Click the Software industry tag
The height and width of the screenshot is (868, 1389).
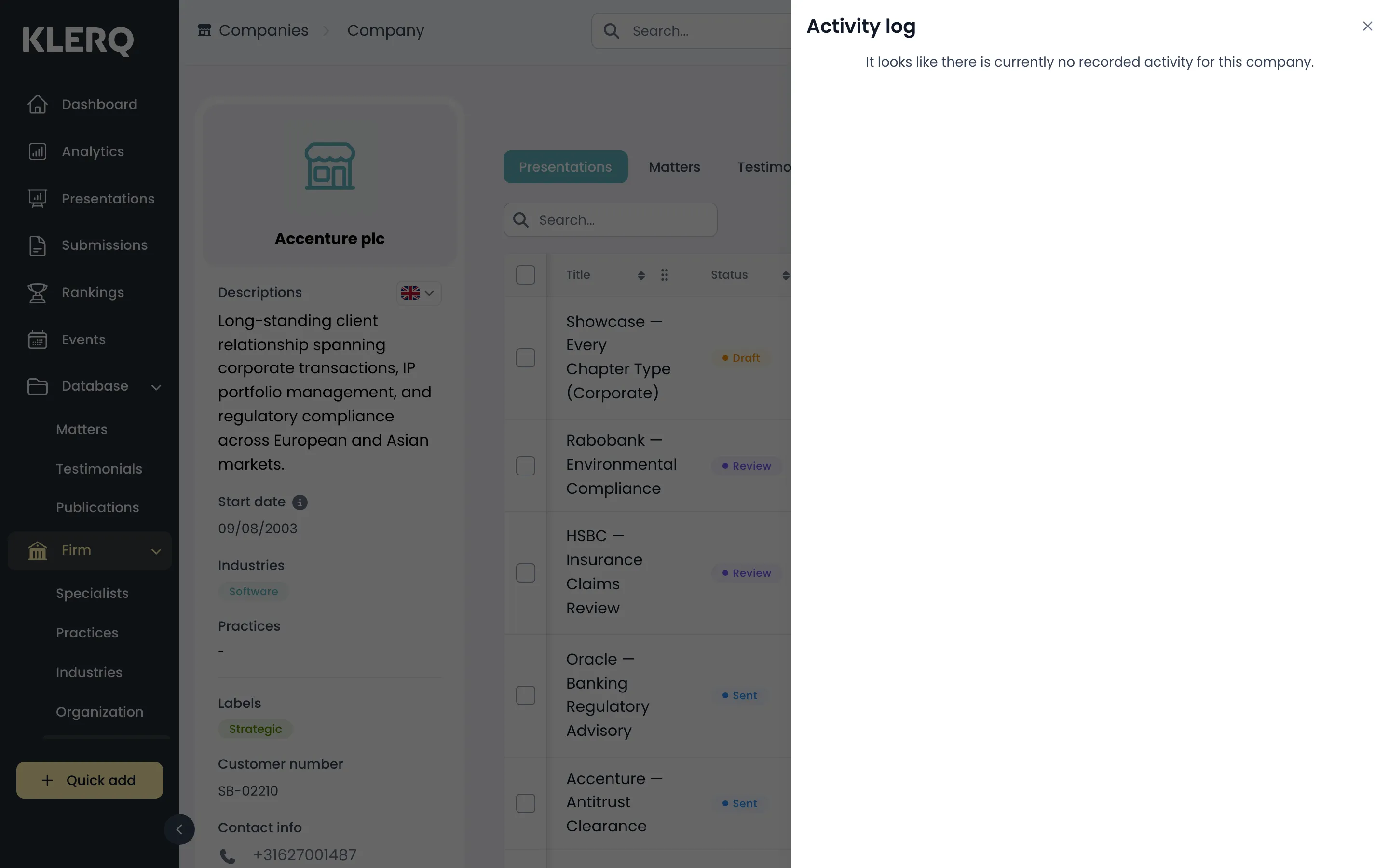253,591
